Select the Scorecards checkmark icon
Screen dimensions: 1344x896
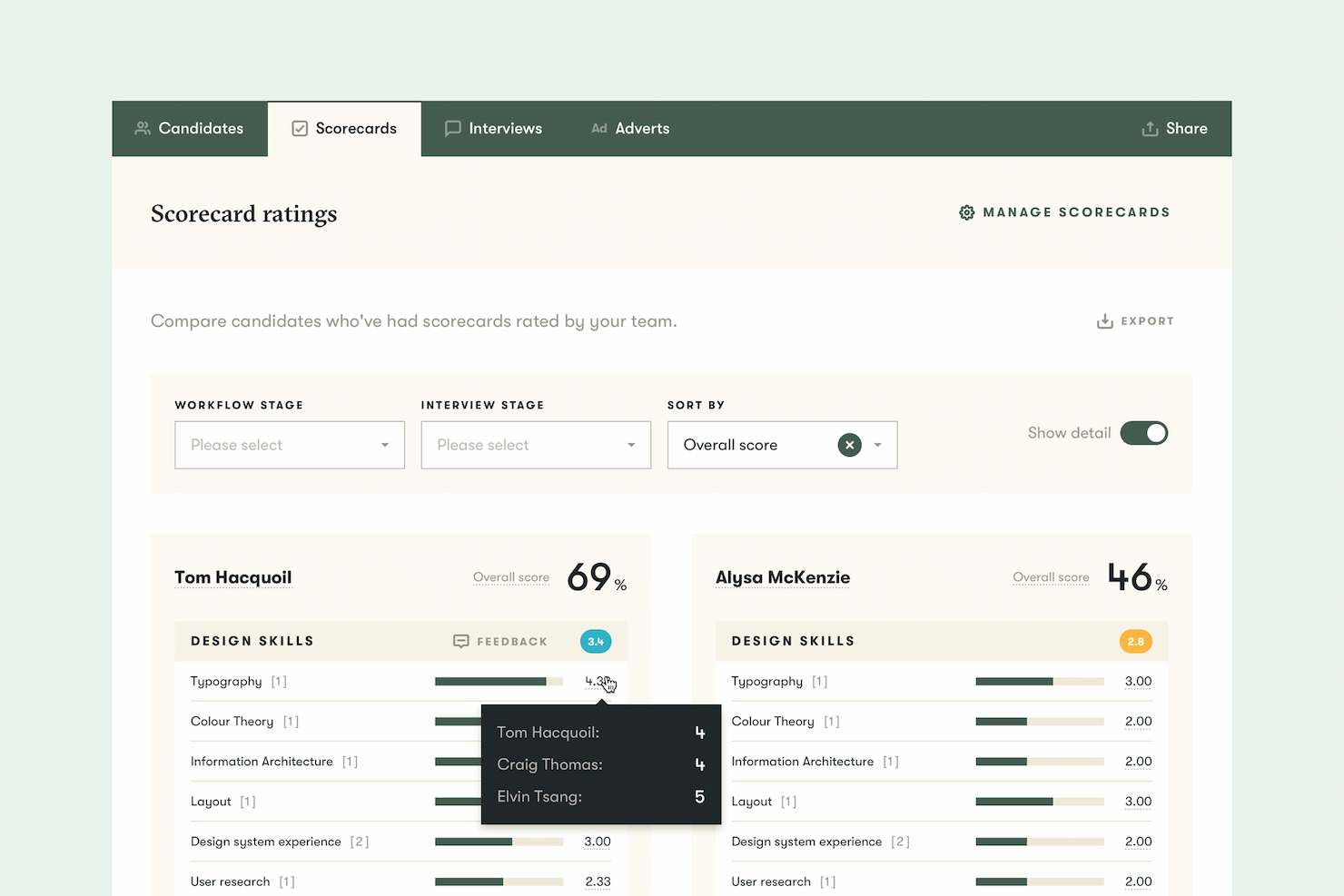(300, 128)
